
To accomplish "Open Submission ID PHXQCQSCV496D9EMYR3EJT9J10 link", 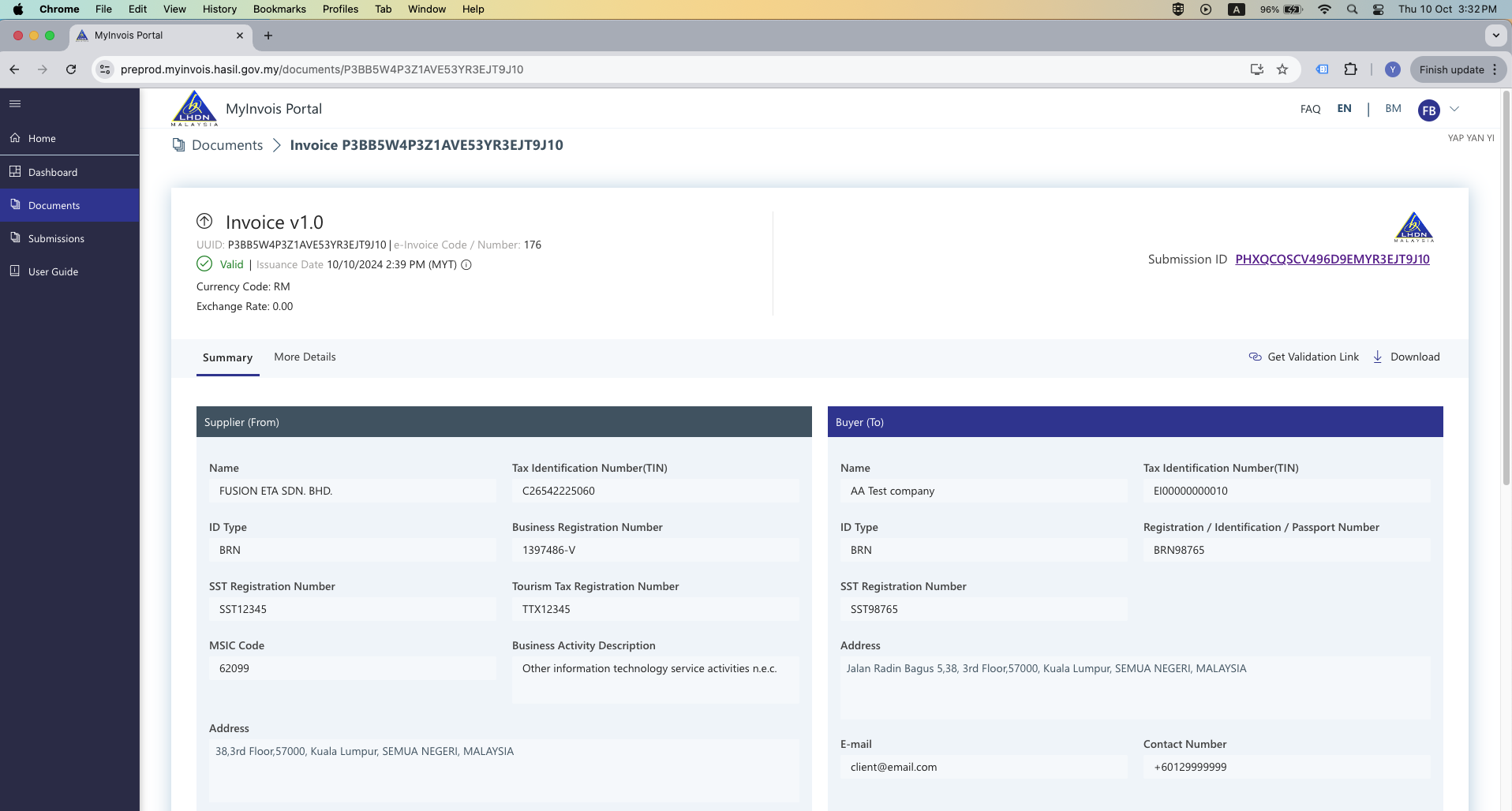I will (x=1332, y=259).
